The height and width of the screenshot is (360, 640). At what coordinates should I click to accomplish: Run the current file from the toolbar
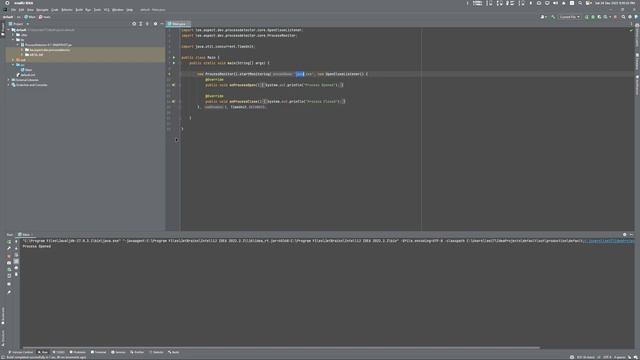[587, 17]
